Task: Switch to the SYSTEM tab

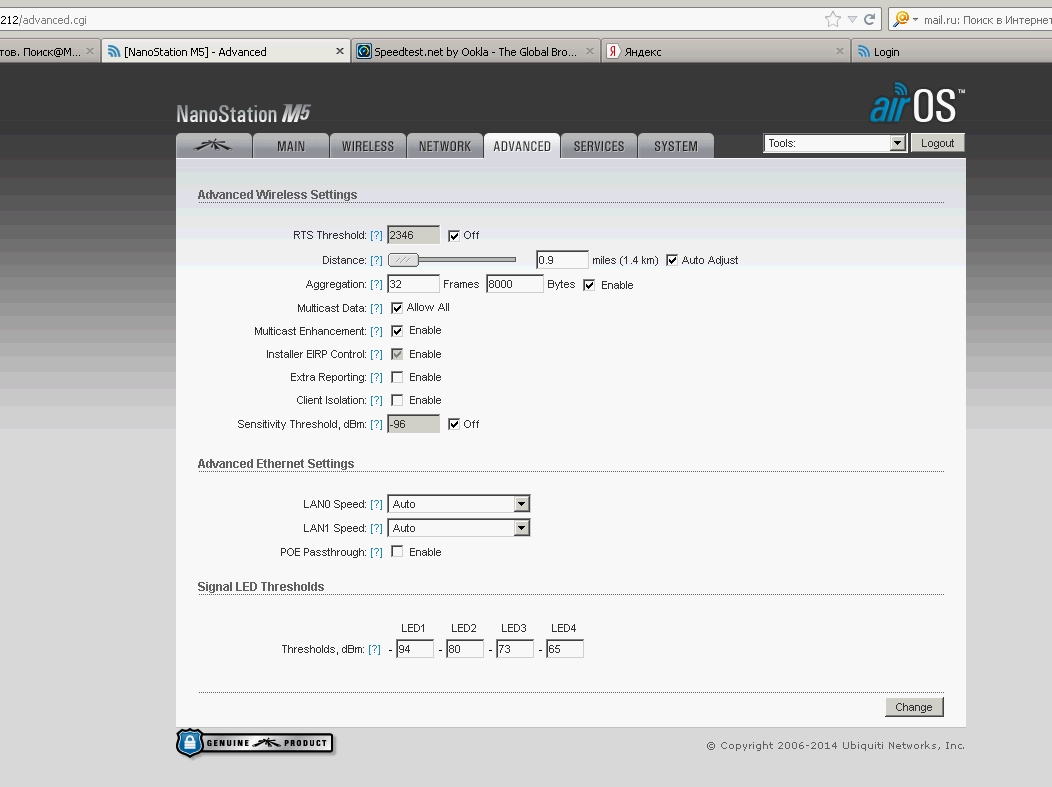Action: 676,146
